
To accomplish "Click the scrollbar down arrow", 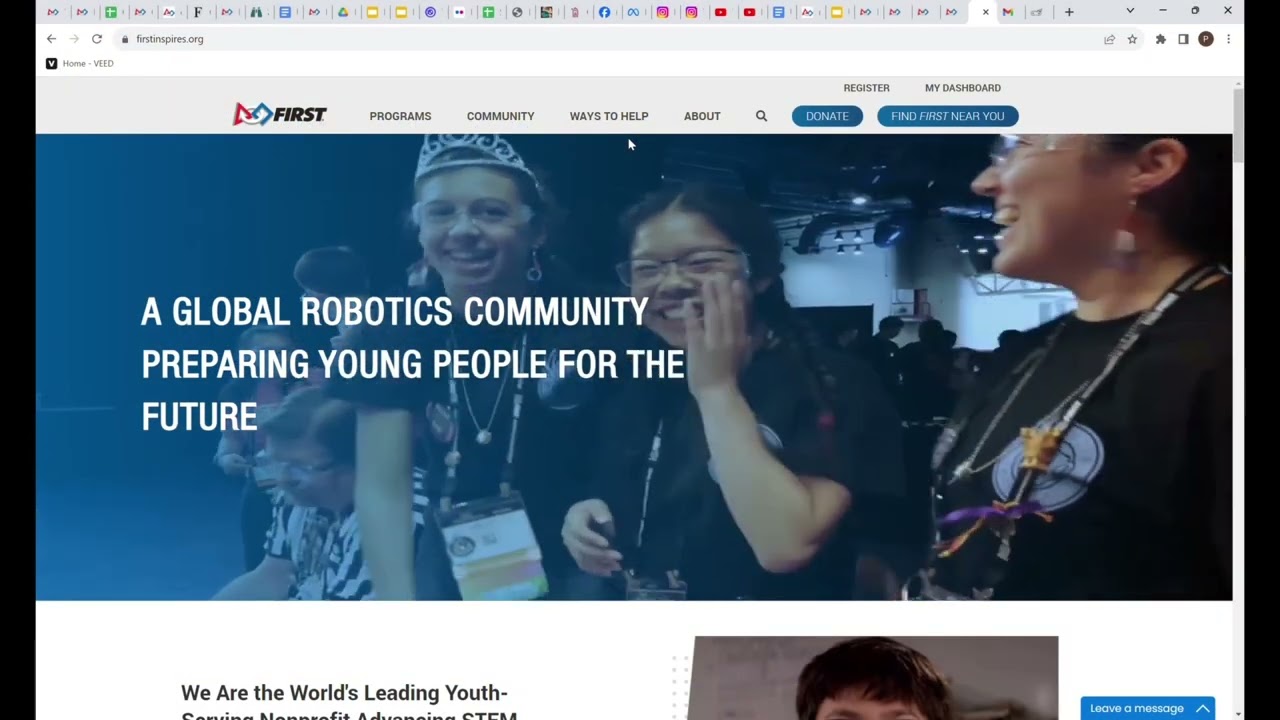I will pos(1238,714).
